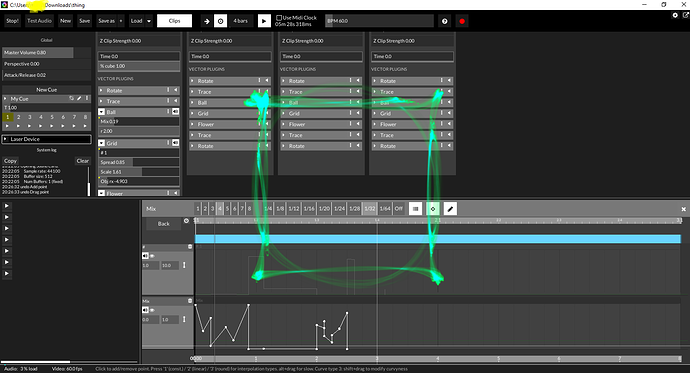Click the grid view icon in Mix toolbar
This screenshot has width=690, height=373.
[x=415, y=209]
